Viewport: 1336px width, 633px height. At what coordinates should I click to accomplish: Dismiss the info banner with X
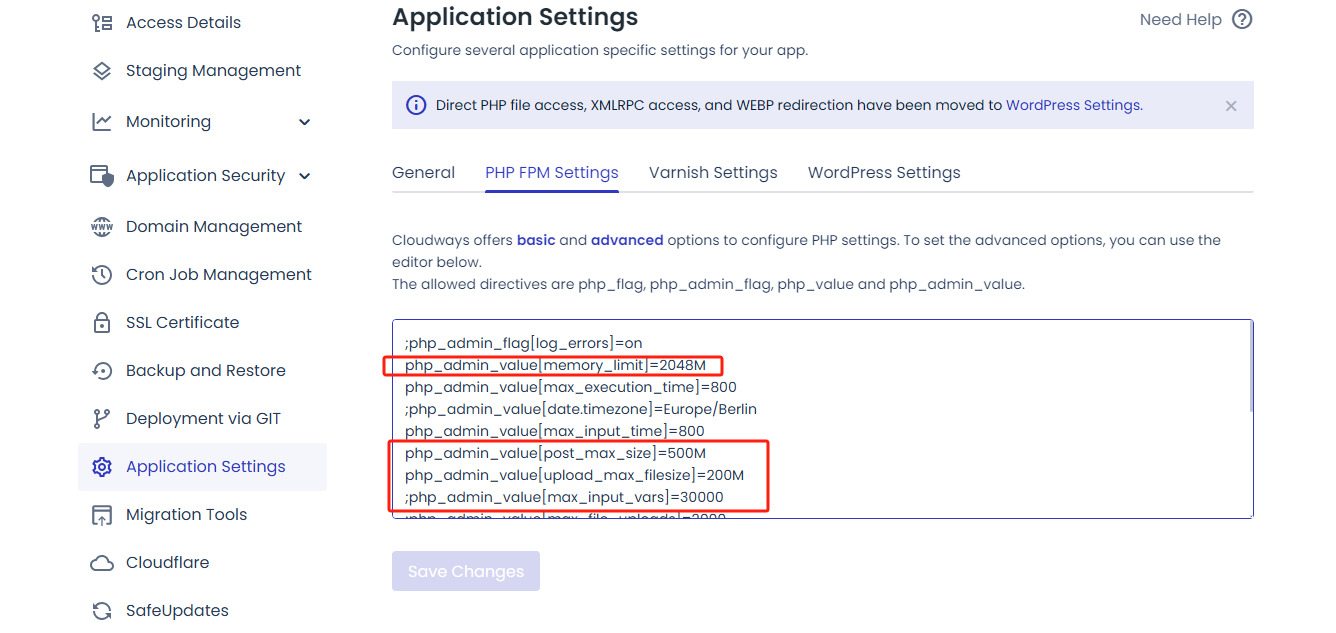coord(1231,106)
